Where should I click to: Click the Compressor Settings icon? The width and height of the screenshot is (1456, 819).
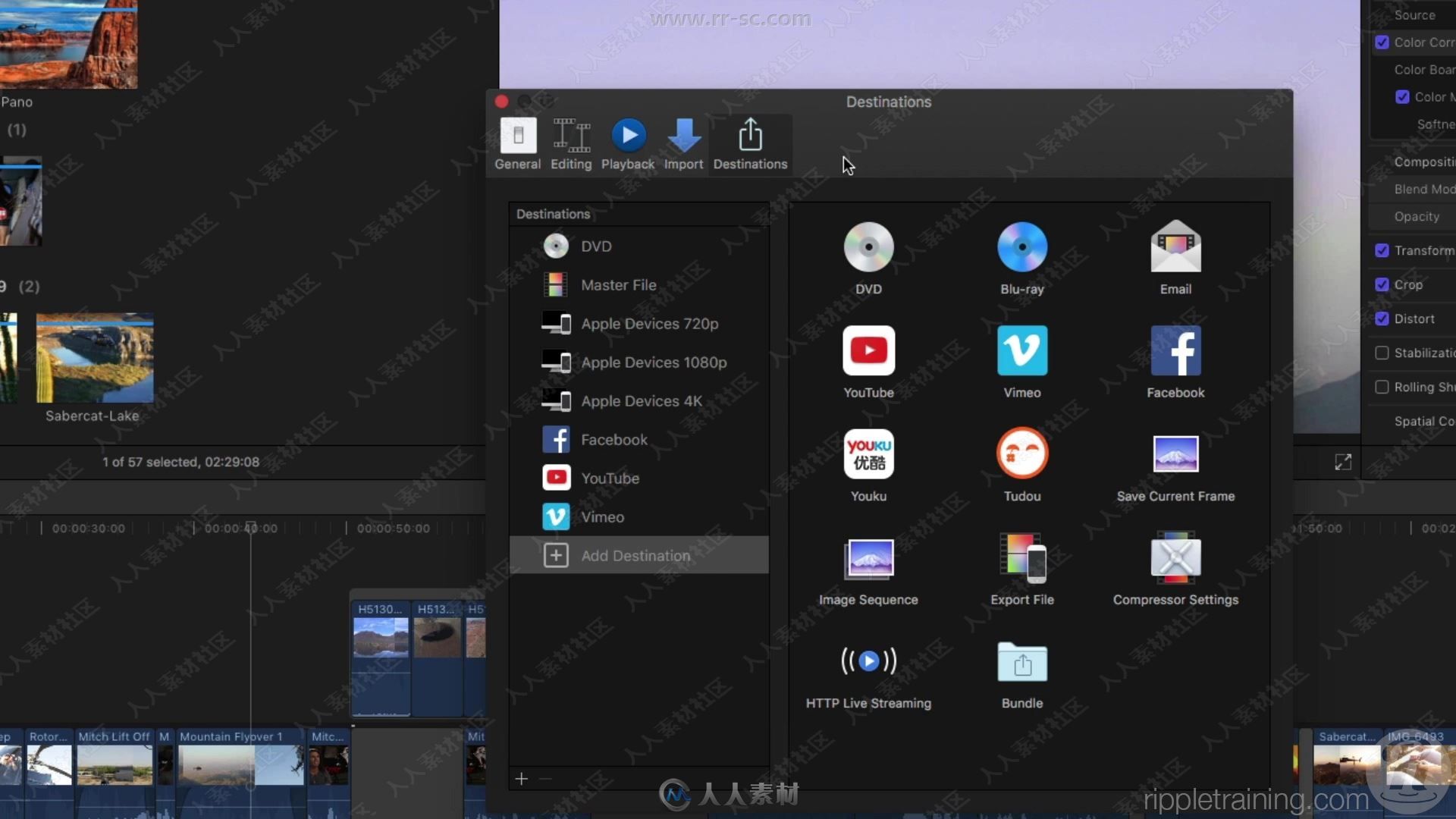pos(1175,558)
